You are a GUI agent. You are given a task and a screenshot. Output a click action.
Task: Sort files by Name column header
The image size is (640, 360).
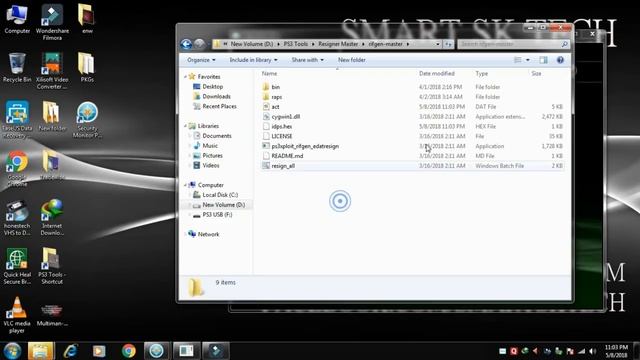(269, 73)
